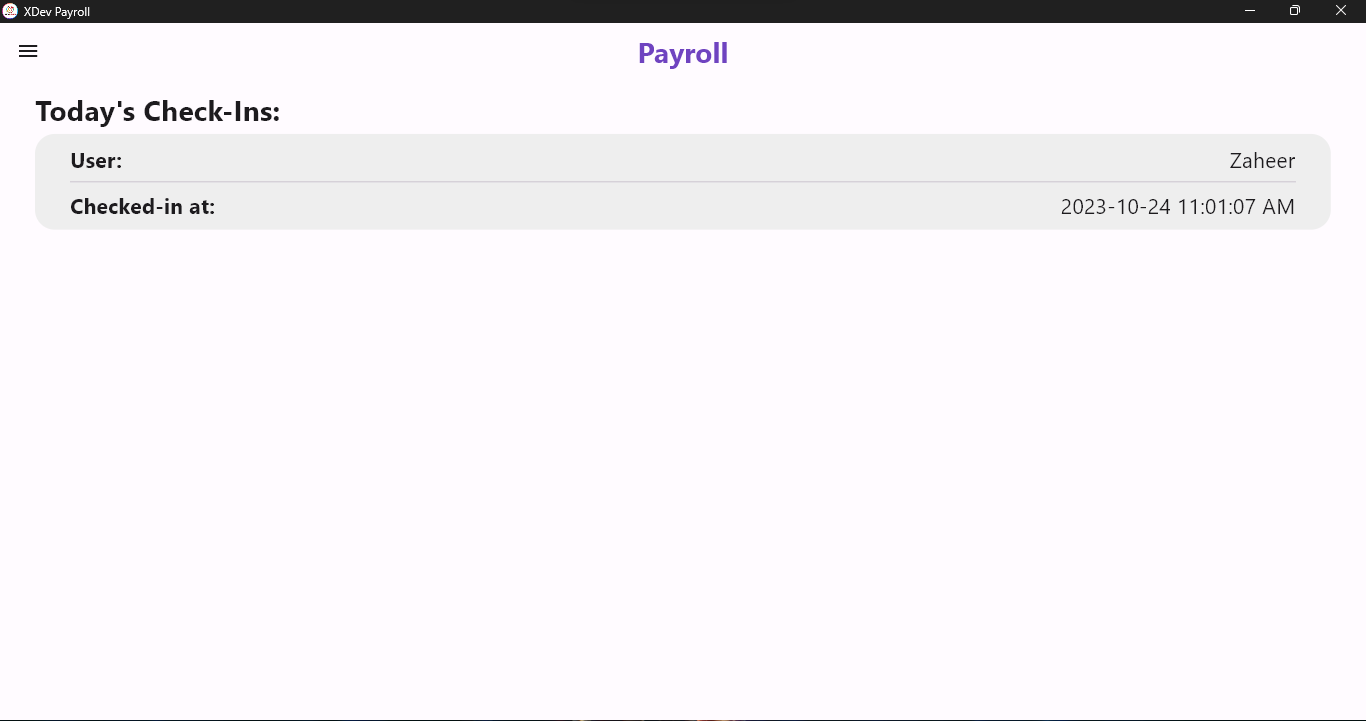Click the AM suffix of the timestamp
The height and width of the screenshot is (721, 1366).
[x=1280, y=207]
